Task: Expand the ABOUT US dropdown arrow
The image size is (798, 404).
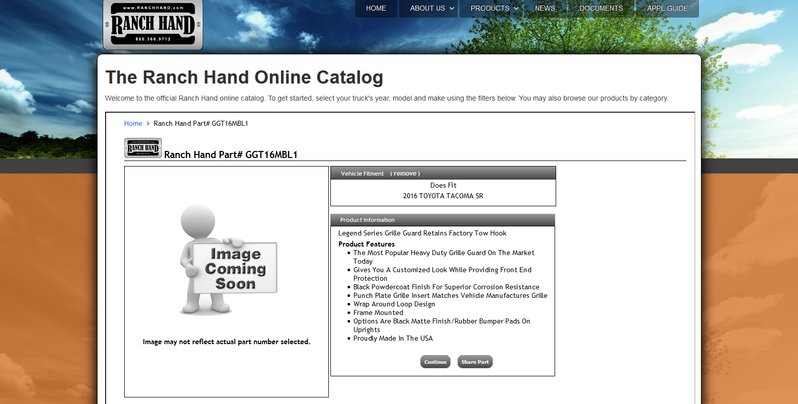Action: tap(452, 9)
